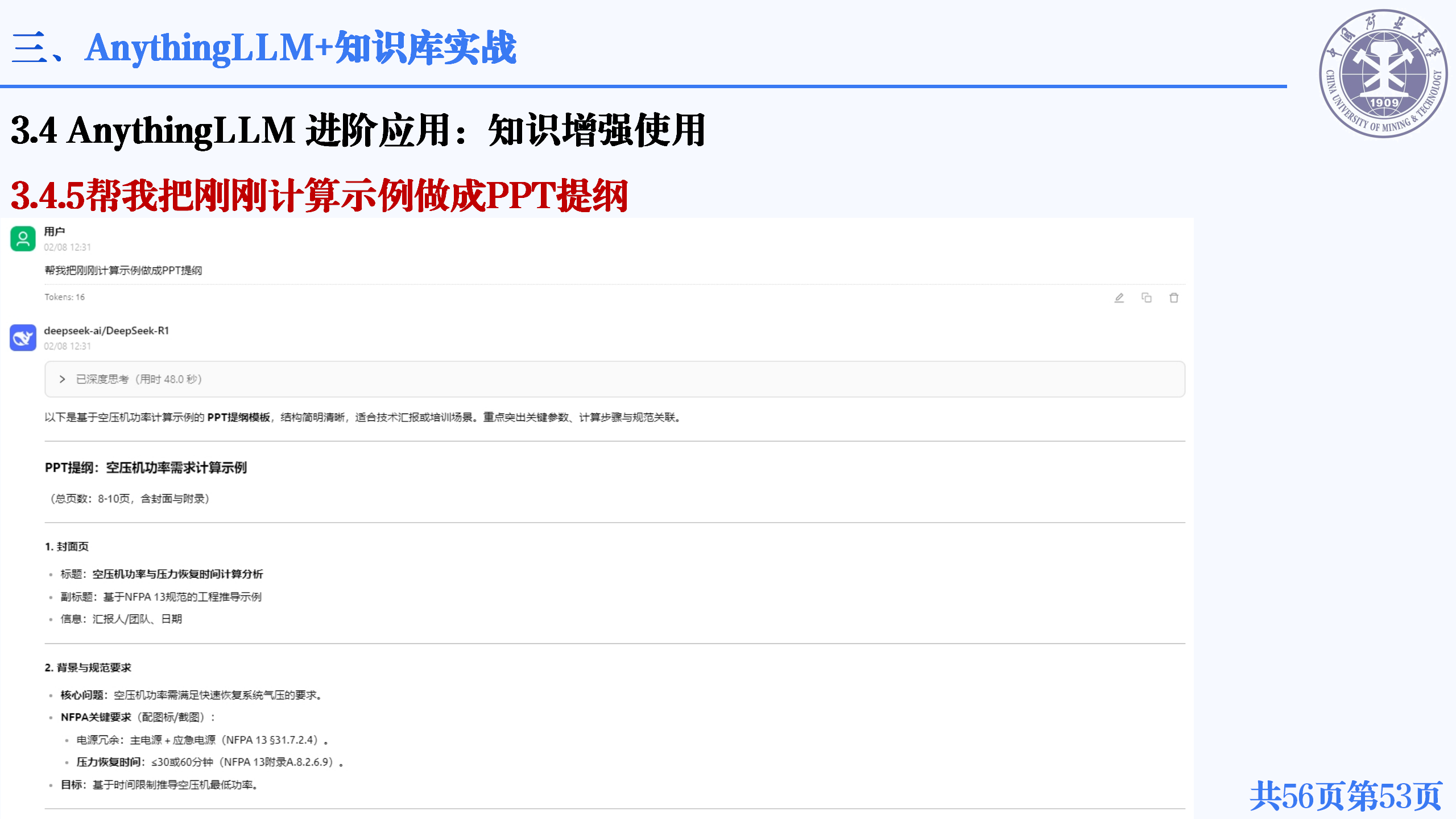
Task: Click the green user avatar icon
Action: click(x=23, y=238)
